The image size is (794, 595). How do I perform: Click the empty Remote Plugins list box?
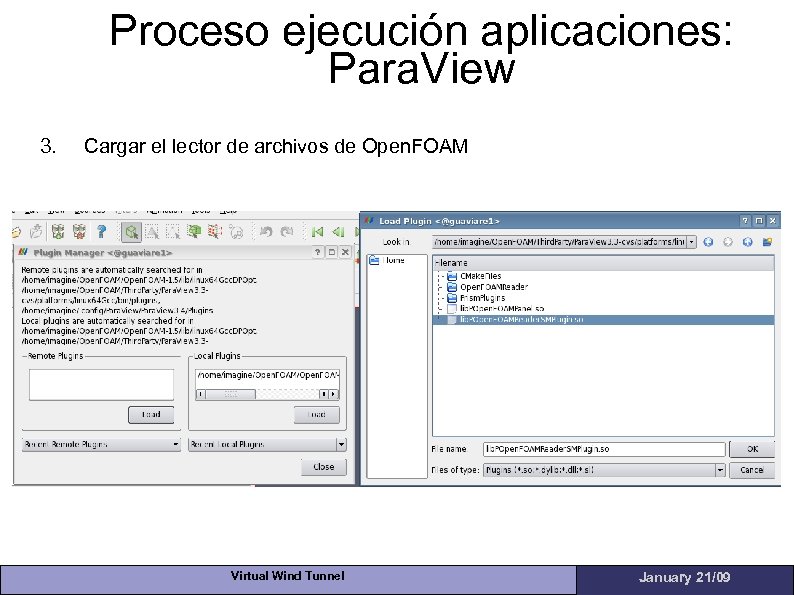coord(101,385)
